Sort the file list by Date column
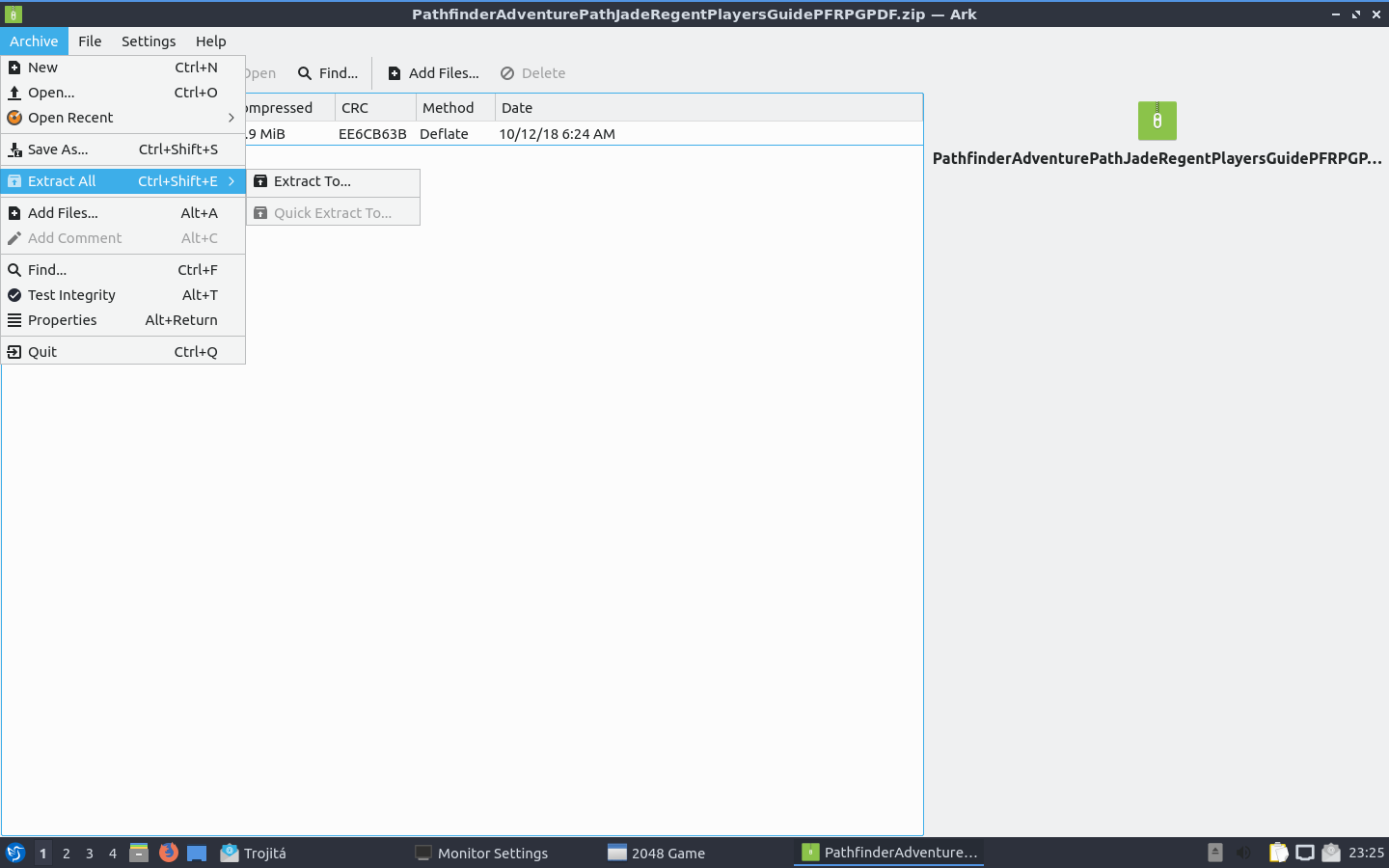This screenshot has height=868, width=1389. coord(517,108)
